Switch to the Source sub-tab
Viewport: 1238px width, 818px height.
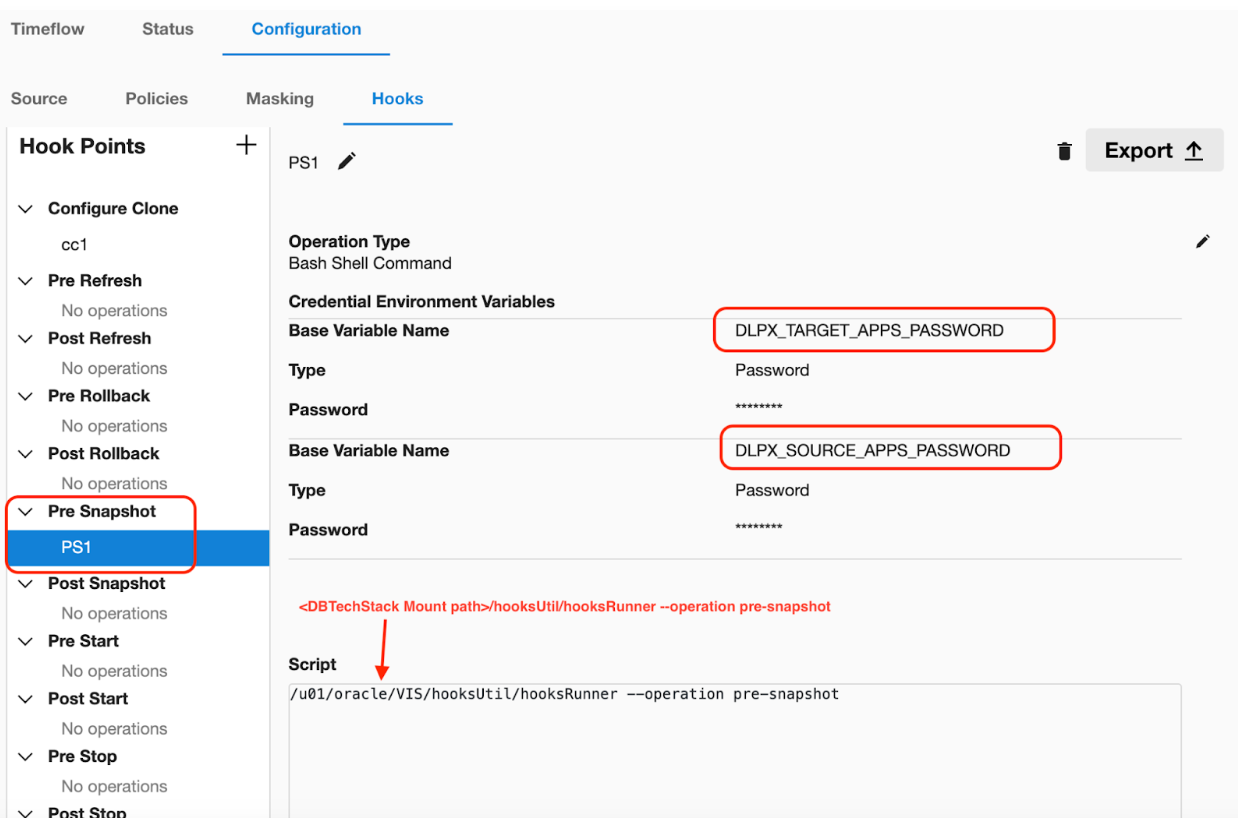click(x=39, y=99)
